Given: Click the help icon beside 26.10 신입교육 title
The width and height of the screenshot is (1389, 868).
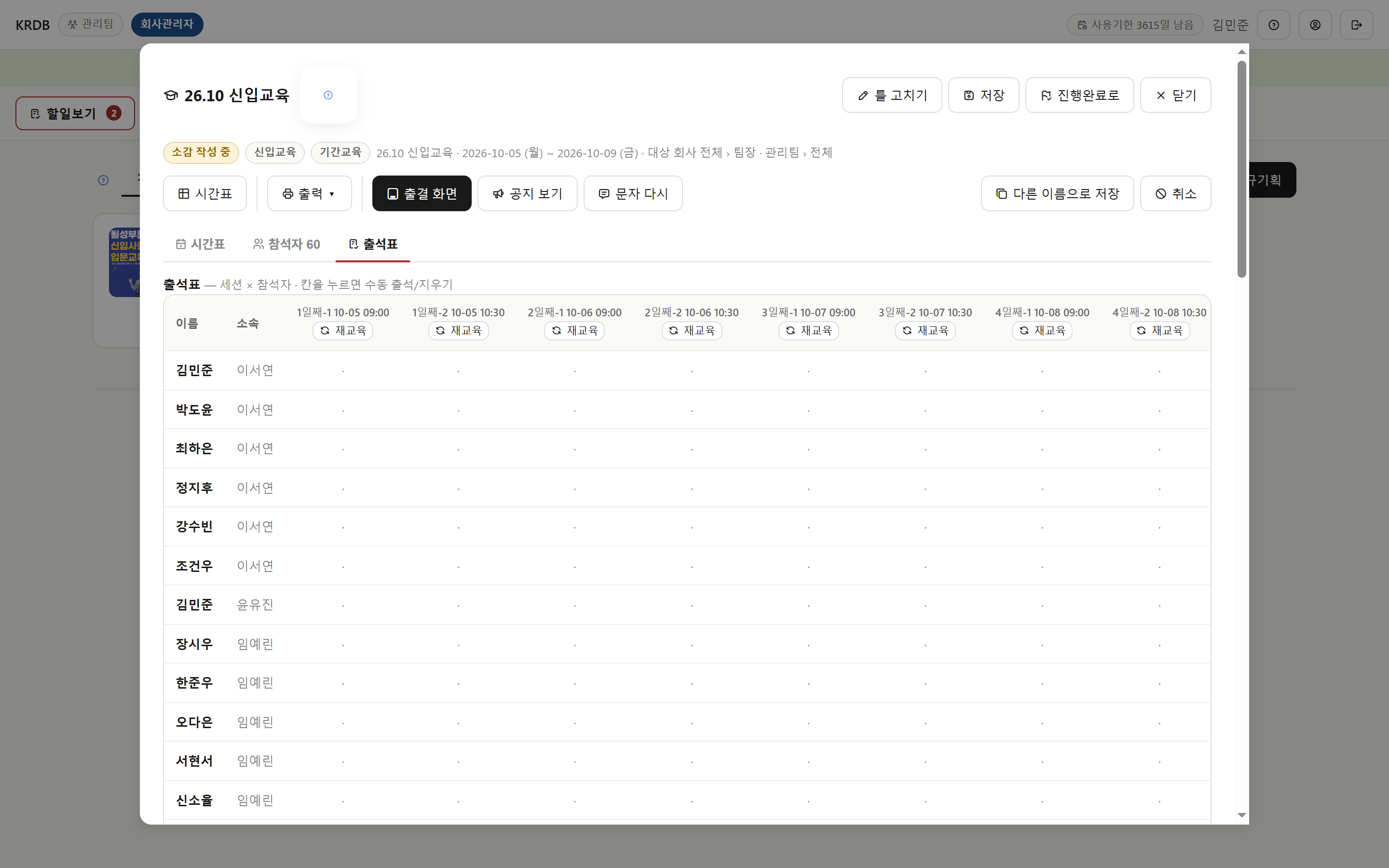Looking at the screenshot, I should [328, 95].
